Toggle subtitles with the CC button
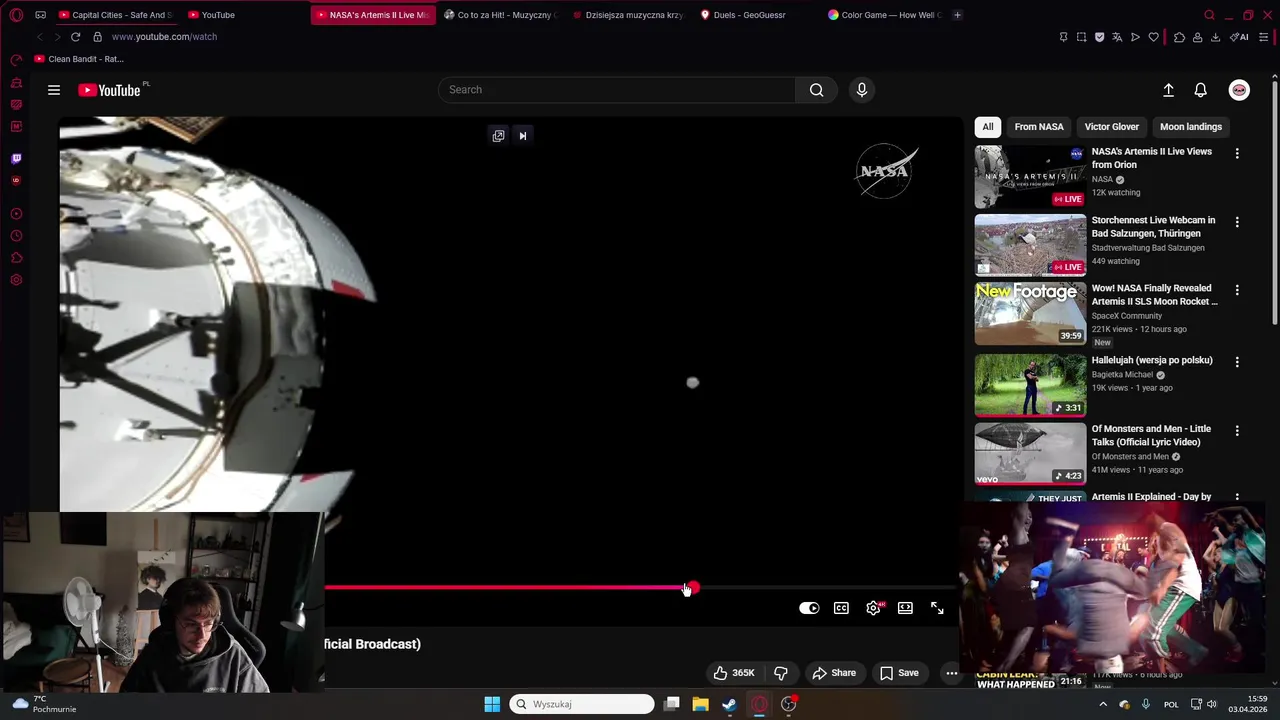1280x720 pixels. click(842, 608)
